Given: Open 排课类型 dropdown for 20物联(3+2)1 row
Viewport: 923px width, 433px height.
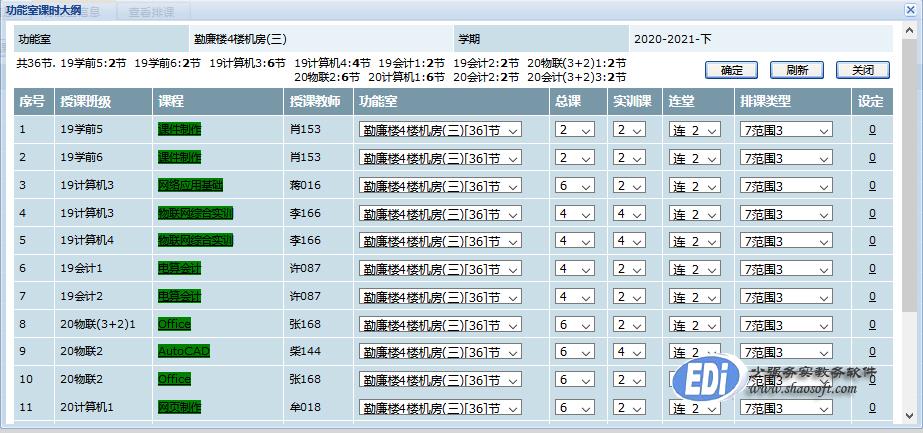Looking at the screenshot, I should click(x=786, y=324).
